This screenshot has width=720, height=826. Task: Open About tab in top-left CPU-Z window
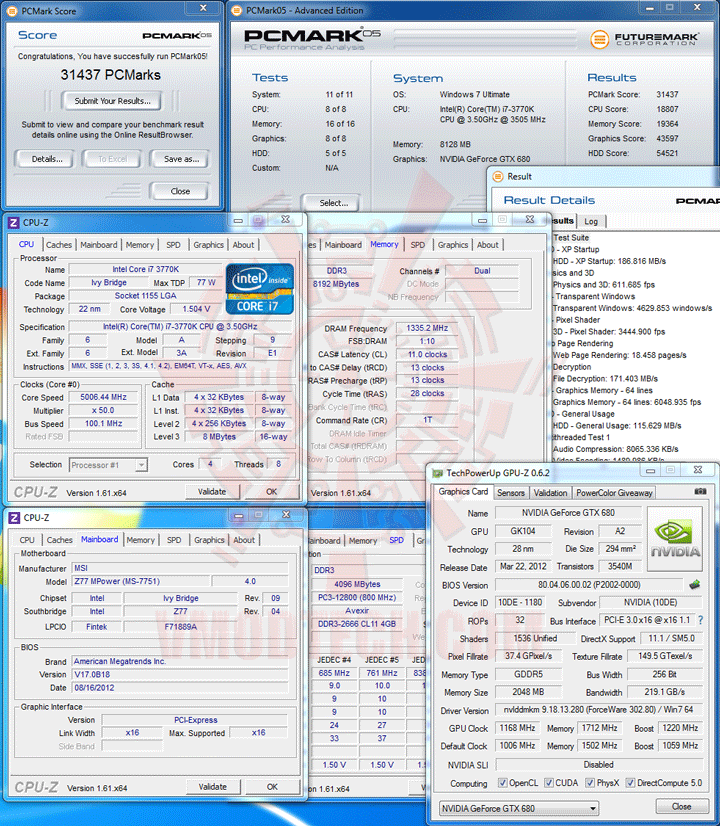click(x=243, y=244)
